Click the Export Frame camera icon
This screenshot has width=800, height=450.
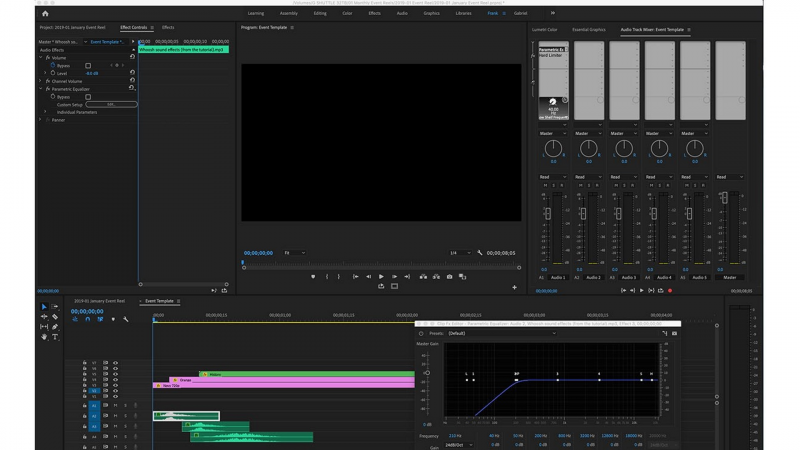pyautogui.click(x=449, y=277)
